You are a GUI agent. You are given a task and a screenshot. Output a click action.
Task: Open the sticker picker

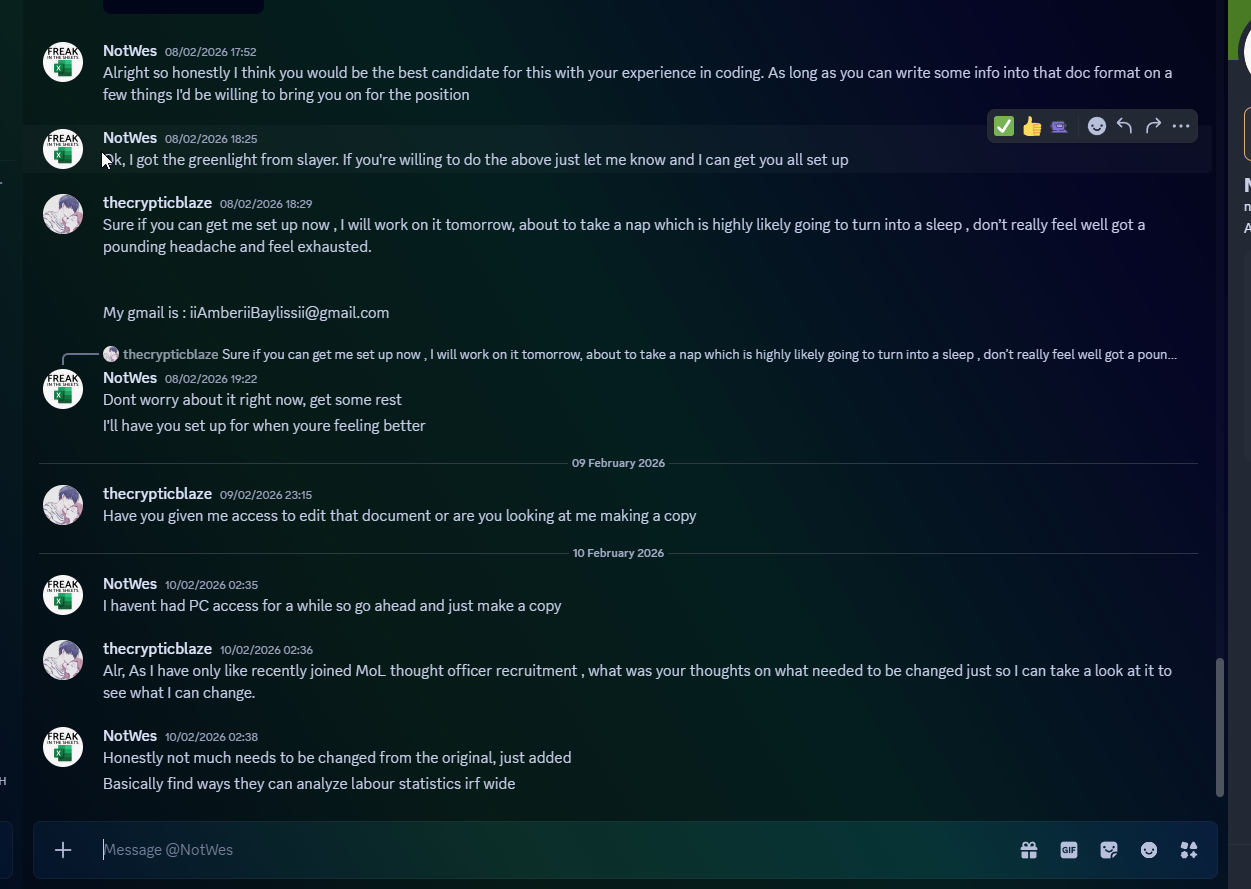pos(1109,850)
